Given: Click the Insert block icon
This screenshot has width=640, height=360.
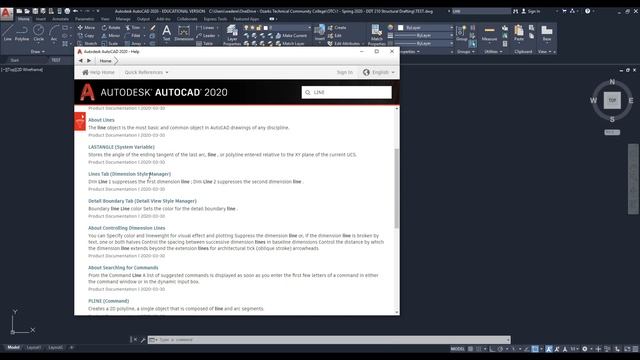Looking at the screenshot, I should coord(320,33).
